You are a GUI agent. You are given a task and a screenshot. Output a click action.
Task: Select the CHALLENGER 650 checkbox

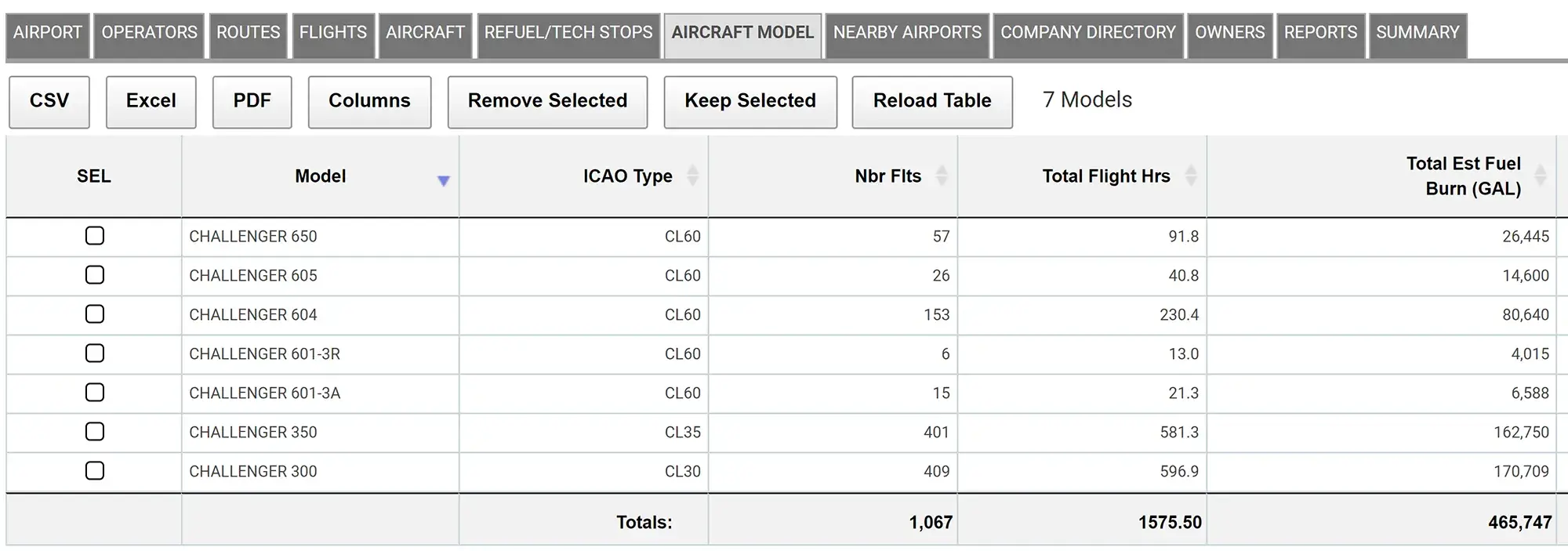[x=94, y=236]
